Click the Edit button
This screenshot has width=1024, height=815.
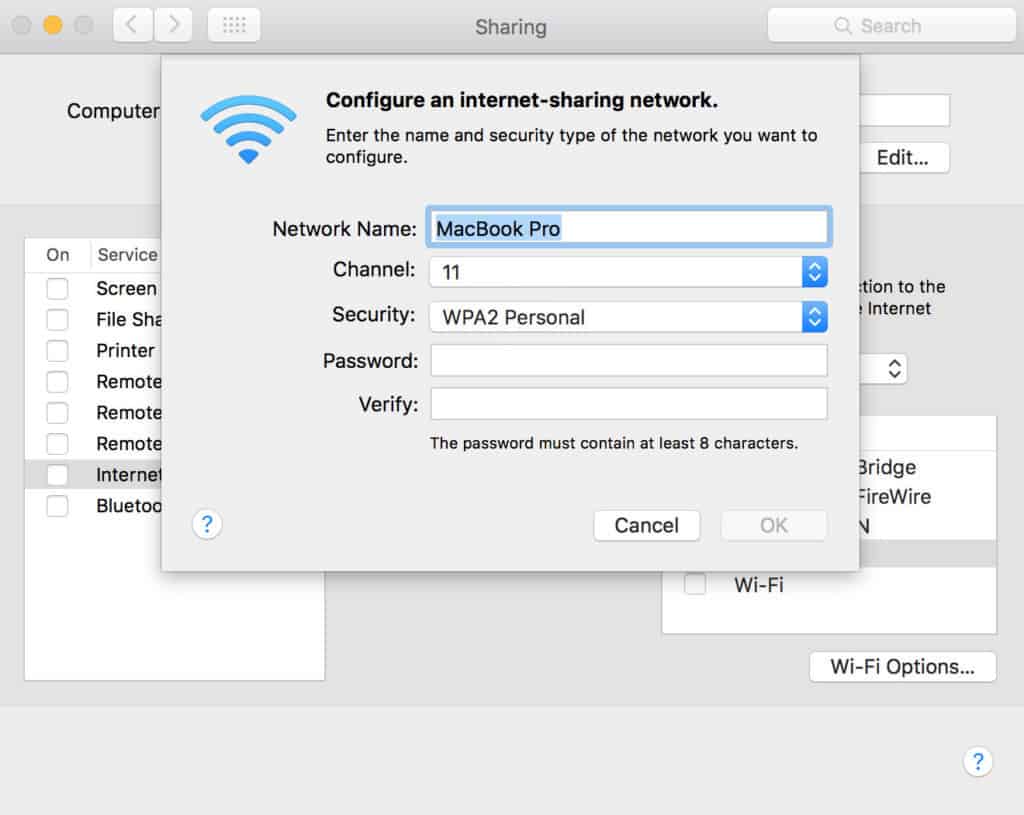click(x=905, y=157)
